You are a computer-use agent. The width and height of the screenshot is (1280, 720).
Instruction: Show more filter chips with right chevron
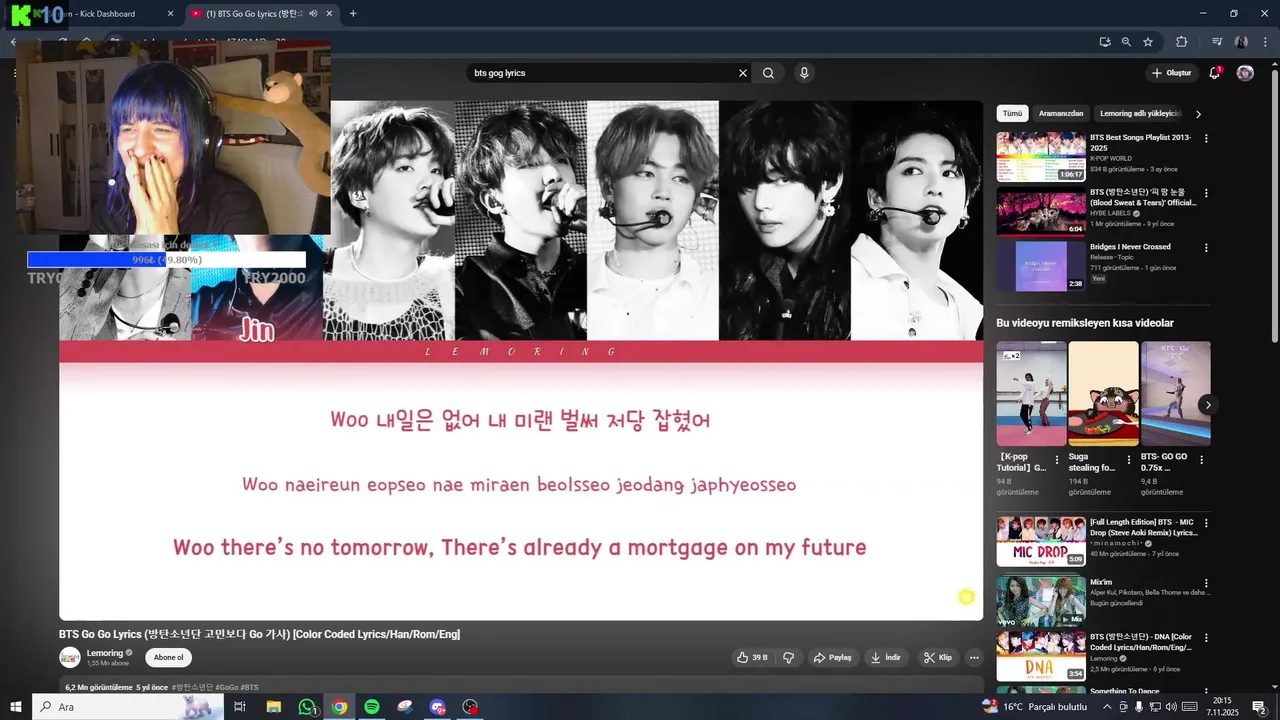[x=1198, y=114]
